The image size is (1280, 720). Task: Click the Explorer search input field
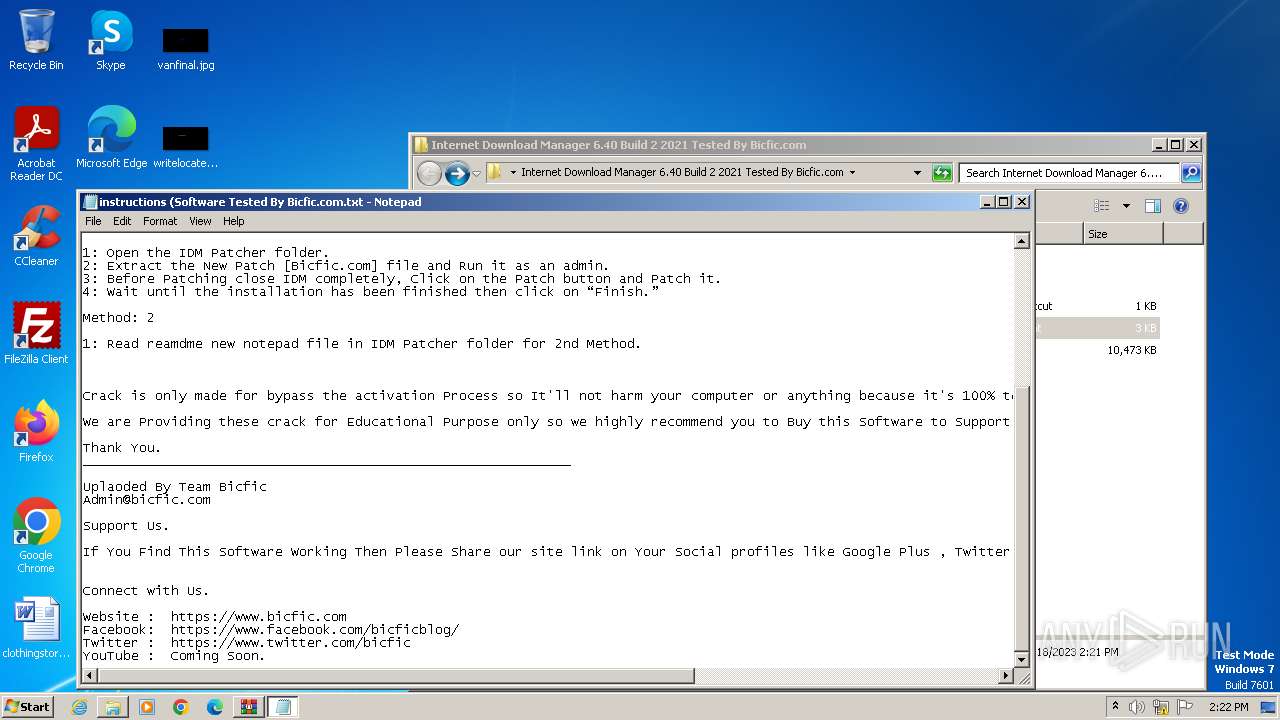[x=1069, y=173]
